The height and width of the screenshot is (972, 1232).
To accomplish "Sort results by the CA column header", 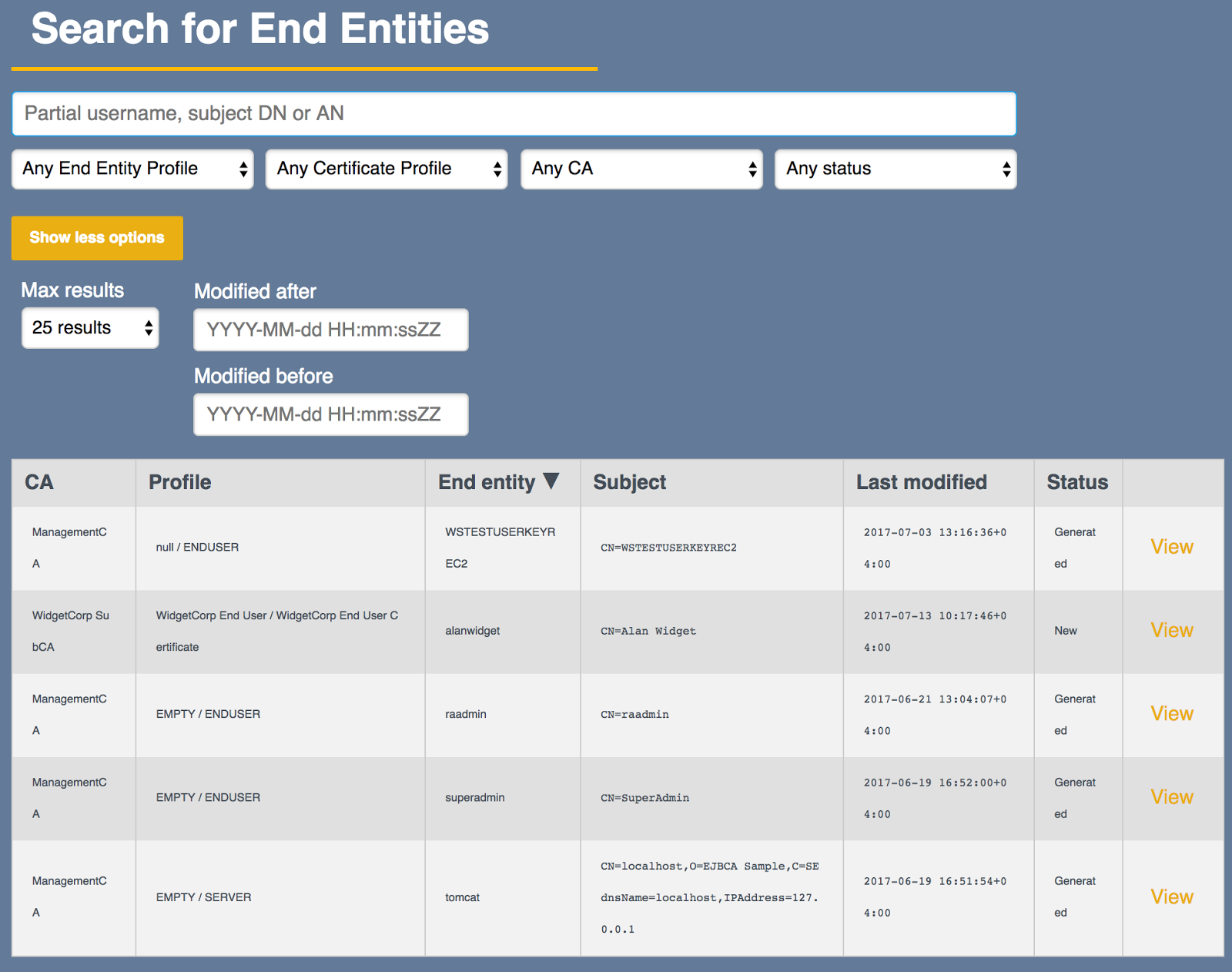I will tap(40, 481).
